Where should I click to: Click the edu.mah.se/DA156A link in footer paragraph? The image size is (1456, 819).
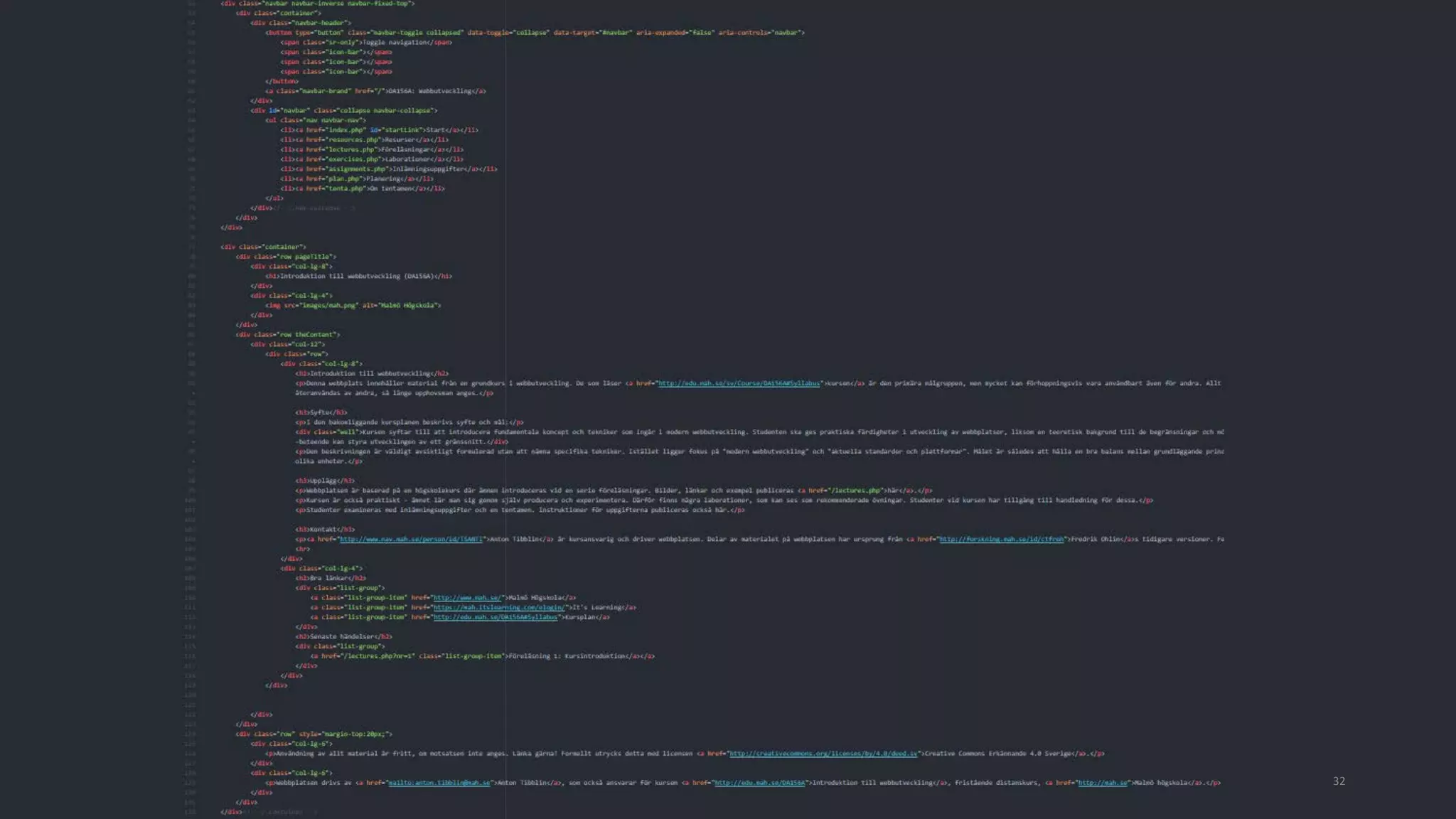coord(759,783)
